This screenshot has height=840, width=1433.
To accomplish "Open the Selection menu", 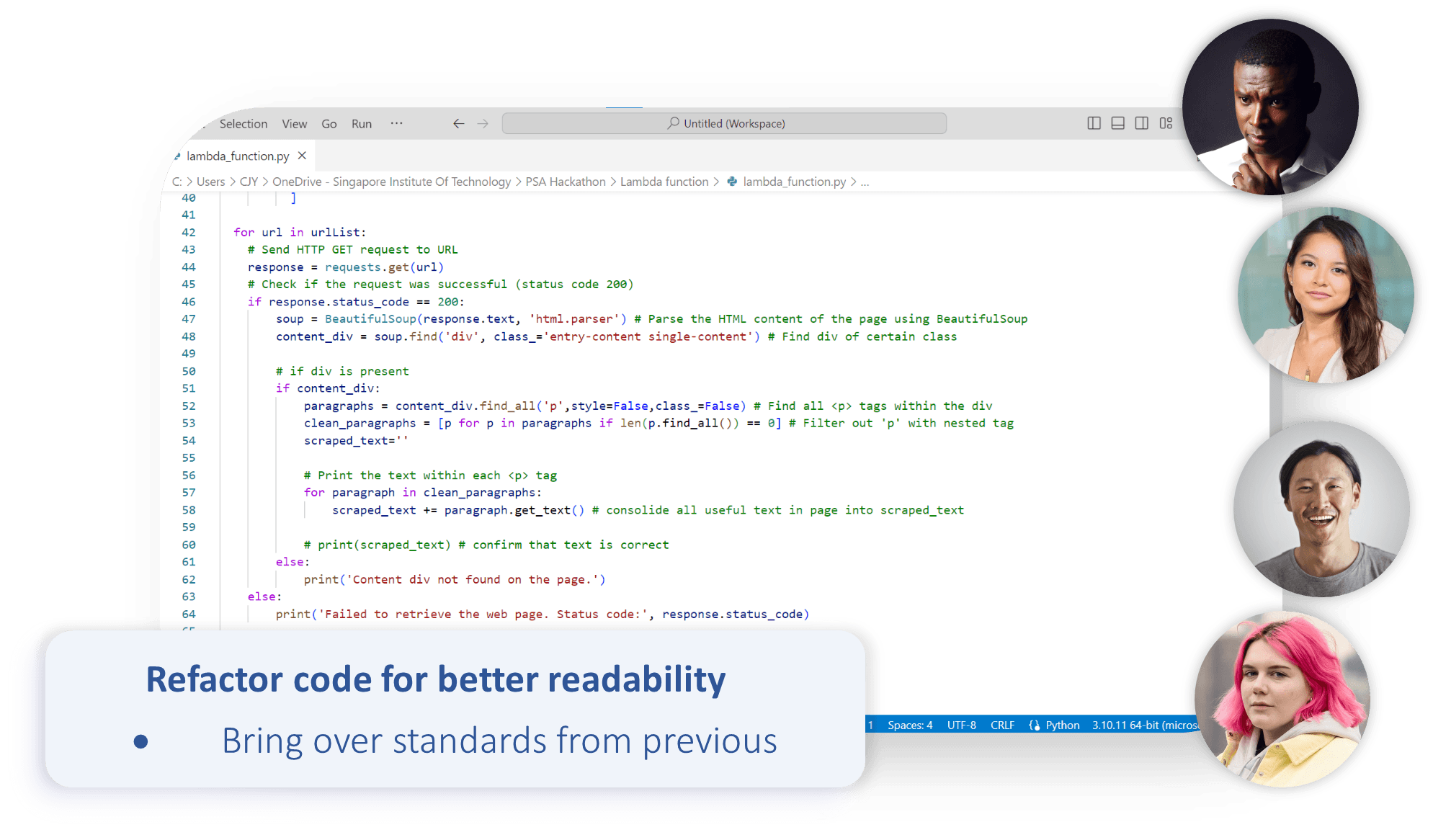I will pos(243,124).
